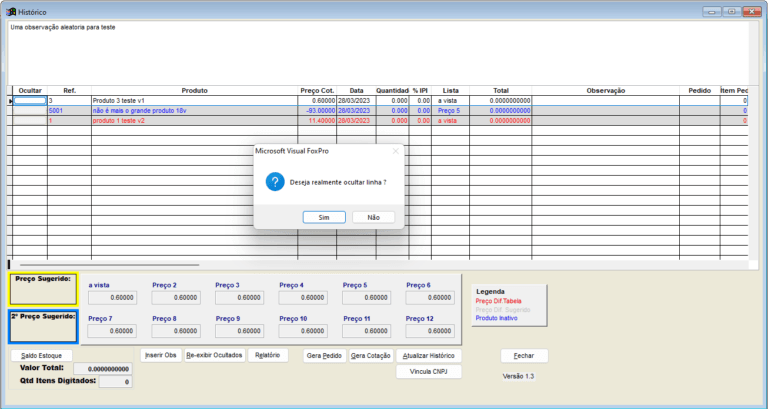Click the Lista column header
768x409 pixels.
click(450, 91)
